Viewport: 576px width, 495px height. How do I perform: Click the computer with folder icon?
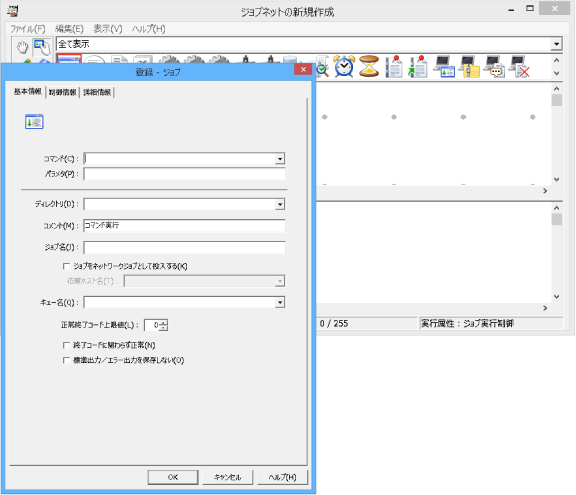(x=470, y=66)
